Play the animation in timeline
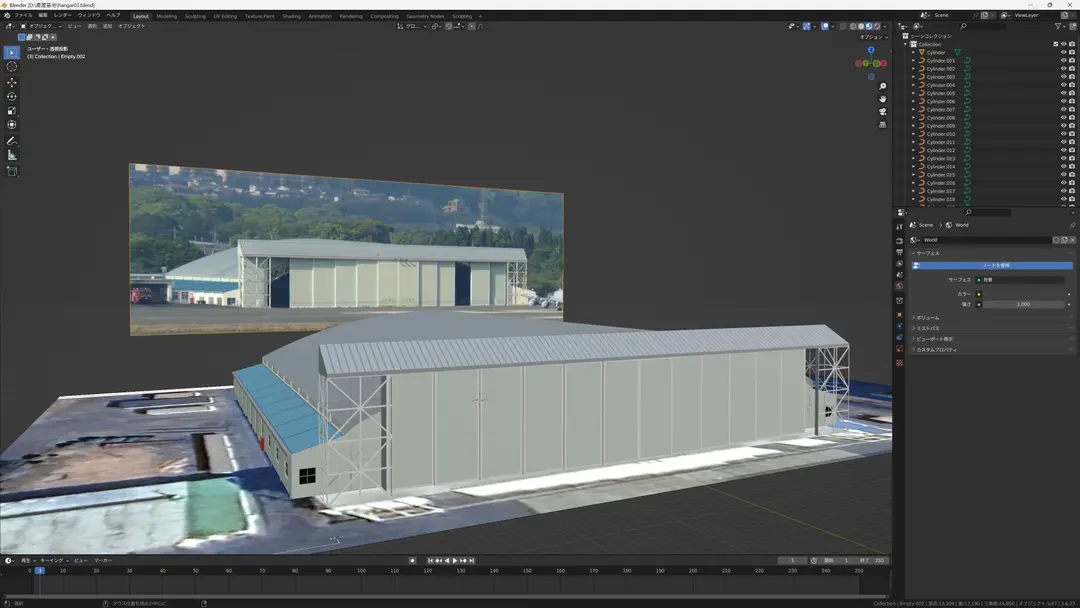1080x608 pixels. (x=455, y=560)
